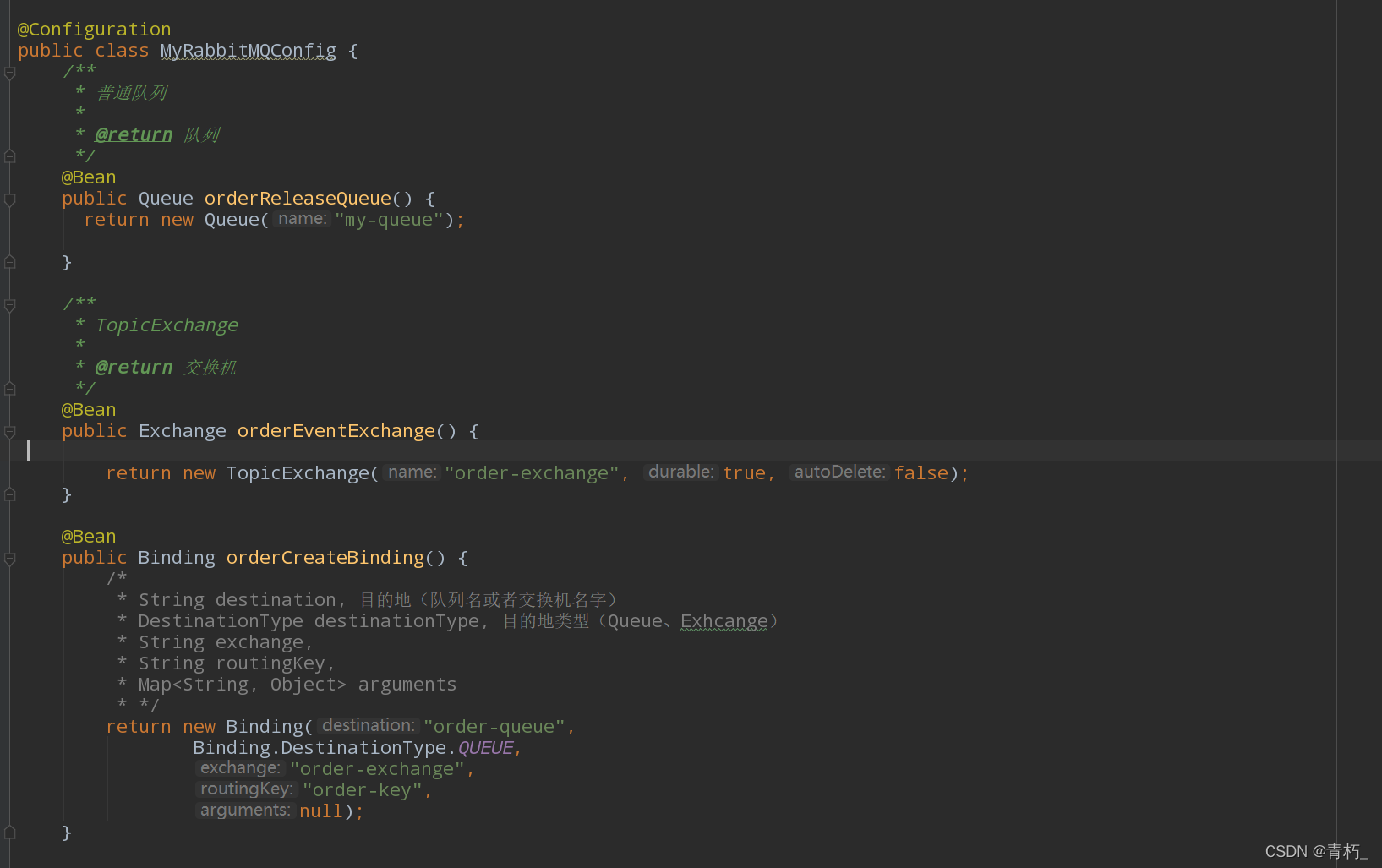The height and width of the screenshot is (868, 1382).
Task: Click 'Map<String, Object> arguments' comment line
Action: click(297, 685)
